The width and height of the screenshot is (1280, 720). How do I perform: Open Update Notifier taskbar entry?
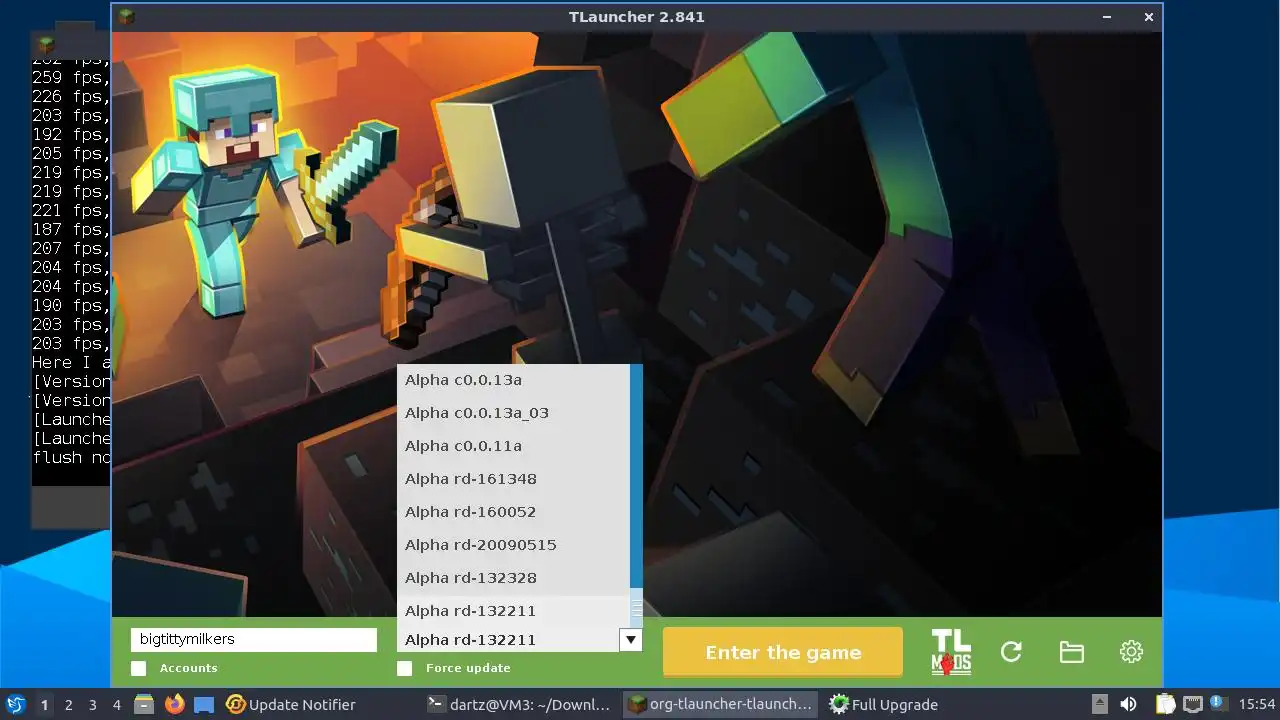click(x=291, y=704)
